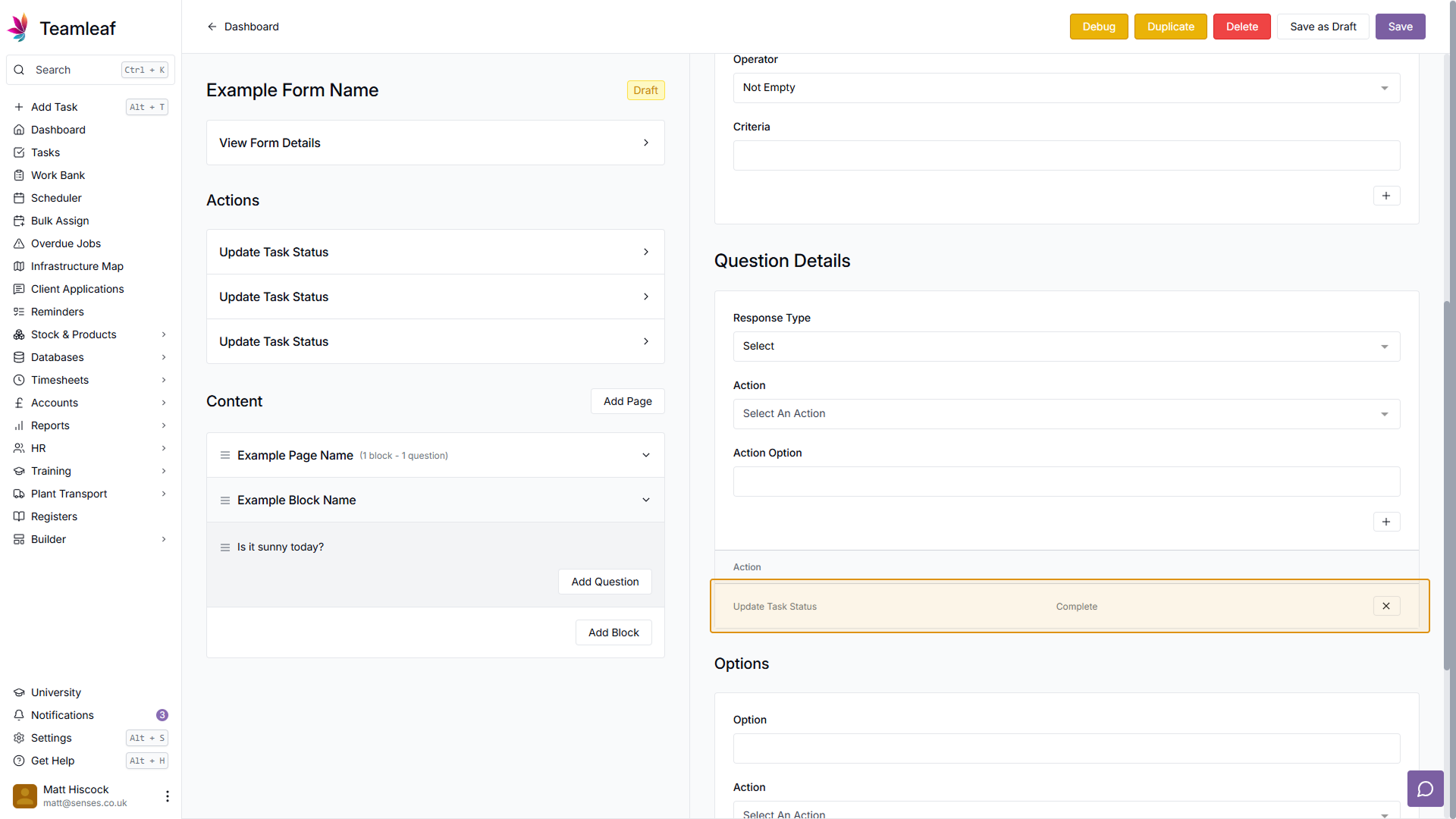
Task: Open the Response Type dropdown
Action: (1065, 347)
